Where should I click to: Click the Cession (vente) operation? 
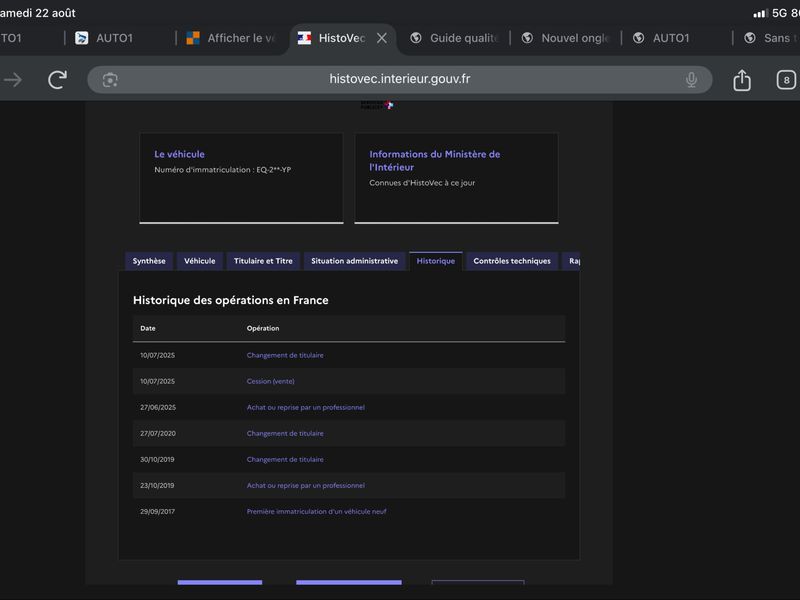tap(270, 381)
